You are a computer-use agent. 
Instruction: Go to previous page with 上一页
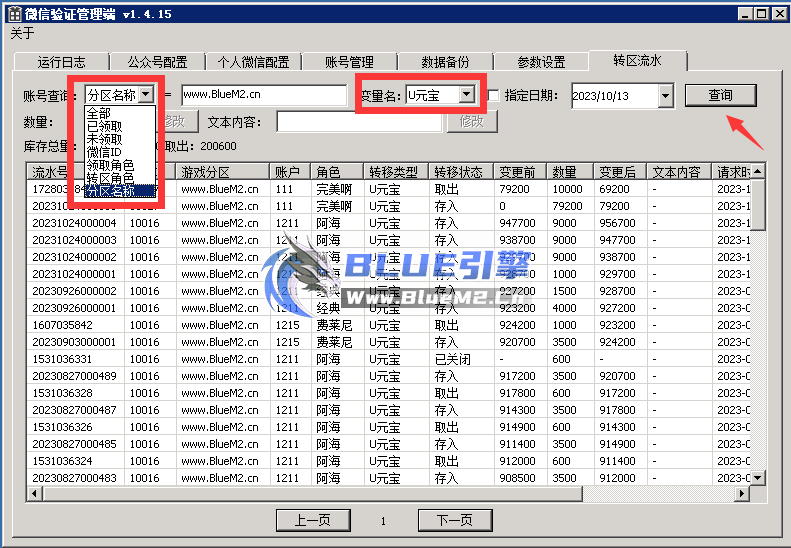click(313, 520)
